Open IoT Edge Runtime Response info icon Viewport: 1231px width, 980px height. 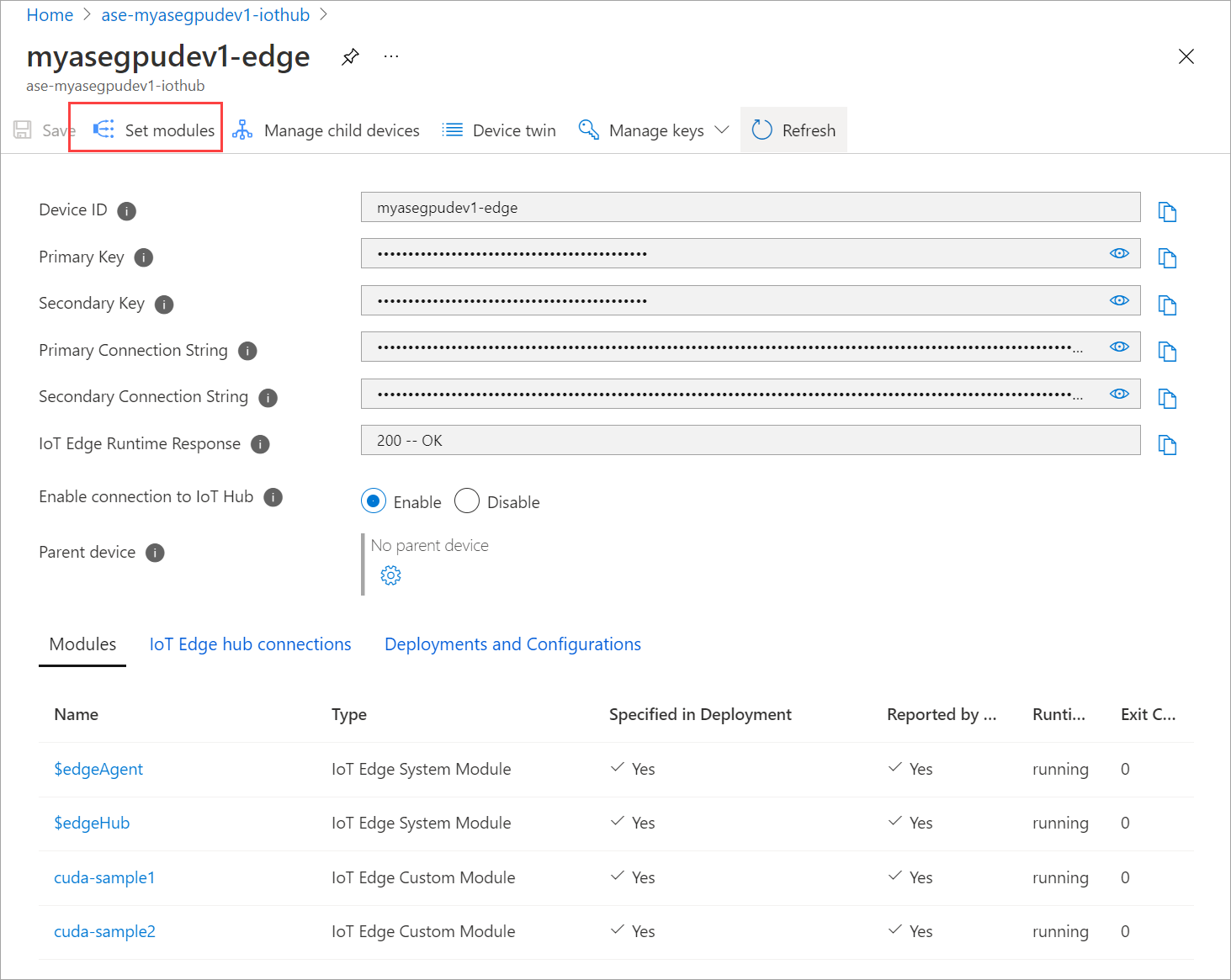tap(260, 444)
